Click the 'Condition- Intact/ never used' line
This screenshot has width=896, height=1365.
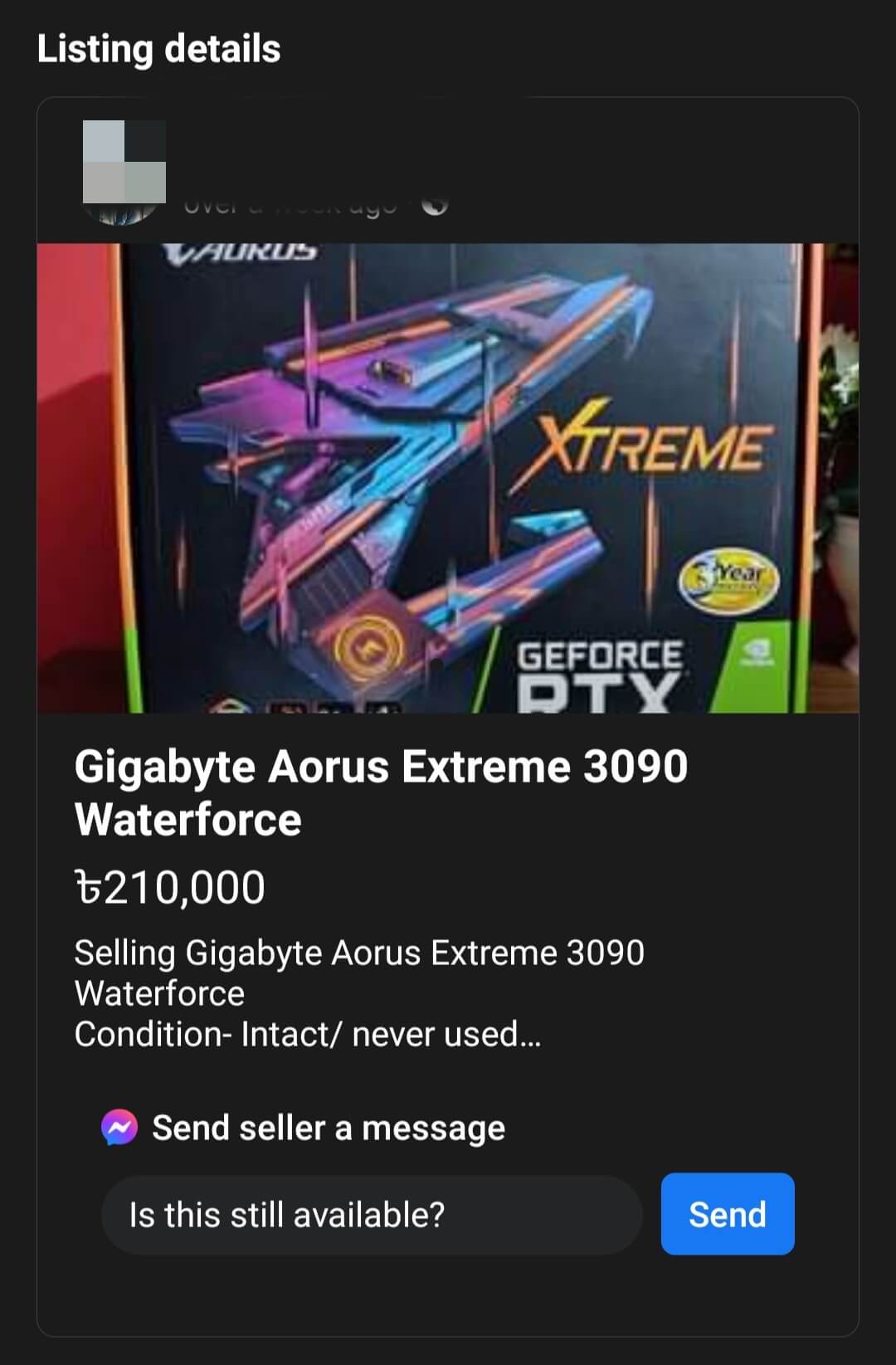[308, 1035]
